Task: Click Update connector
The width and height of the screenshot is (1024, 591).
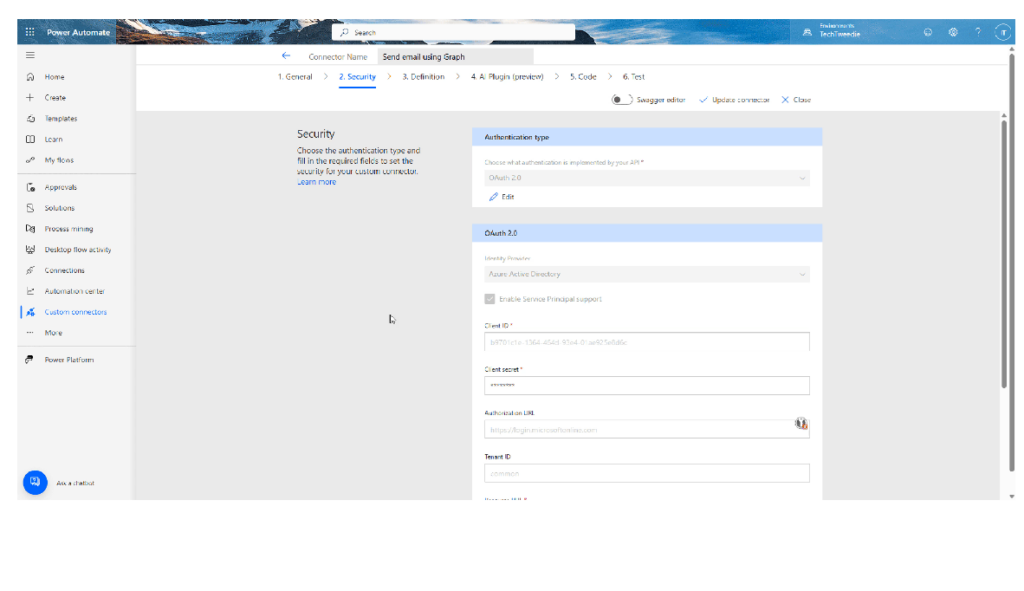Action: click(x=734, y=100)
